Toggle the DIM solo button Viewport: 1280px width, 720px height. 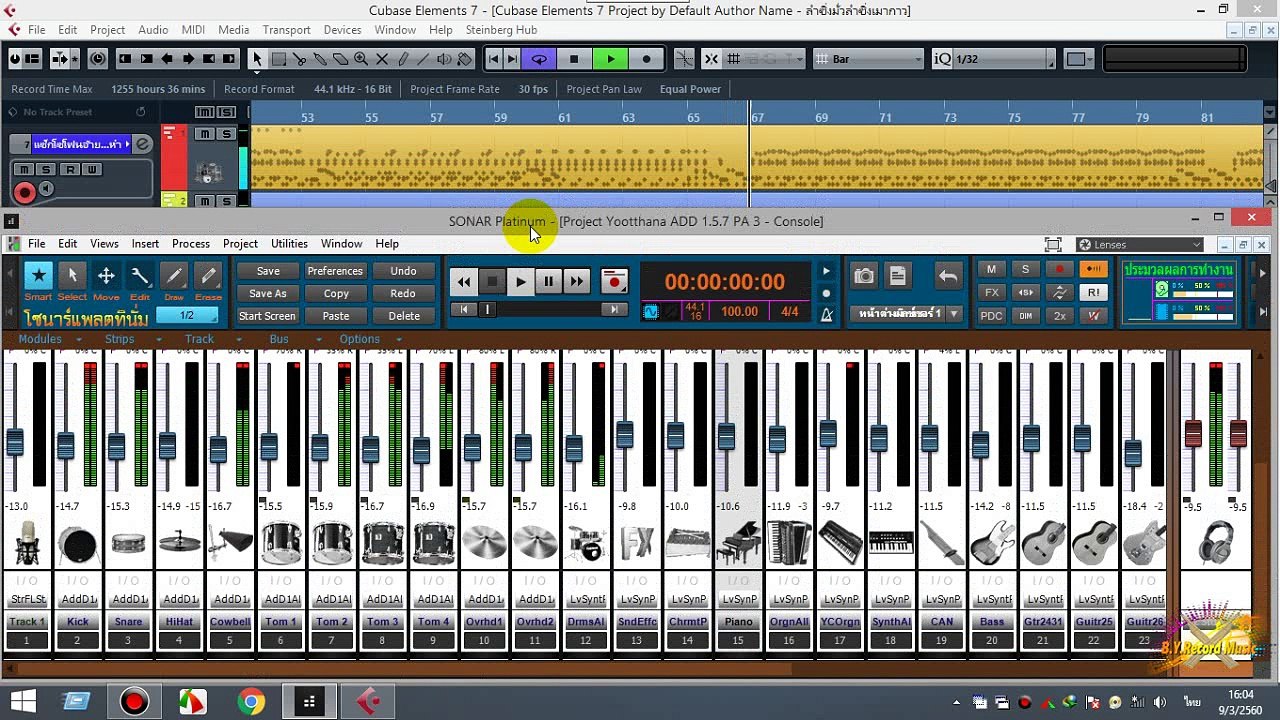[x=1025, y=315]
